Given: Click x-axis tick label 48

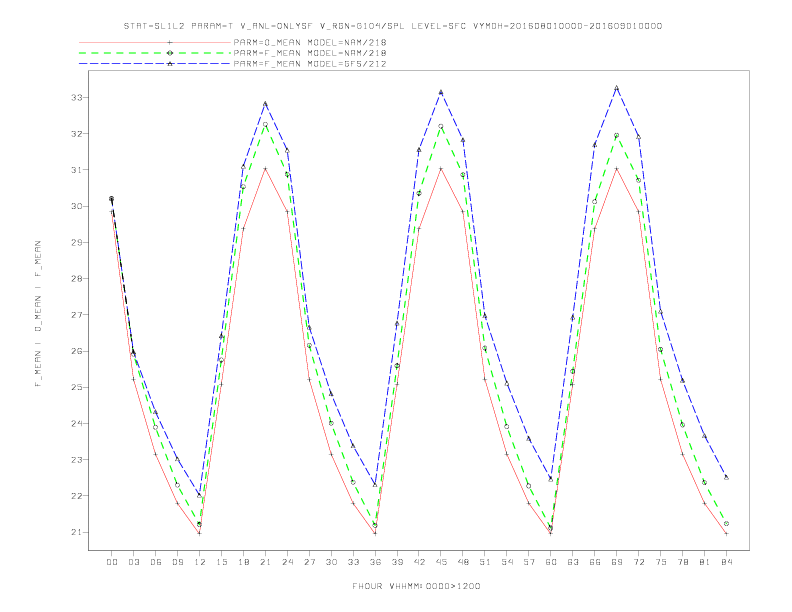Looking at the screenshot, I should pyautogui.click(x=463, y=562).
